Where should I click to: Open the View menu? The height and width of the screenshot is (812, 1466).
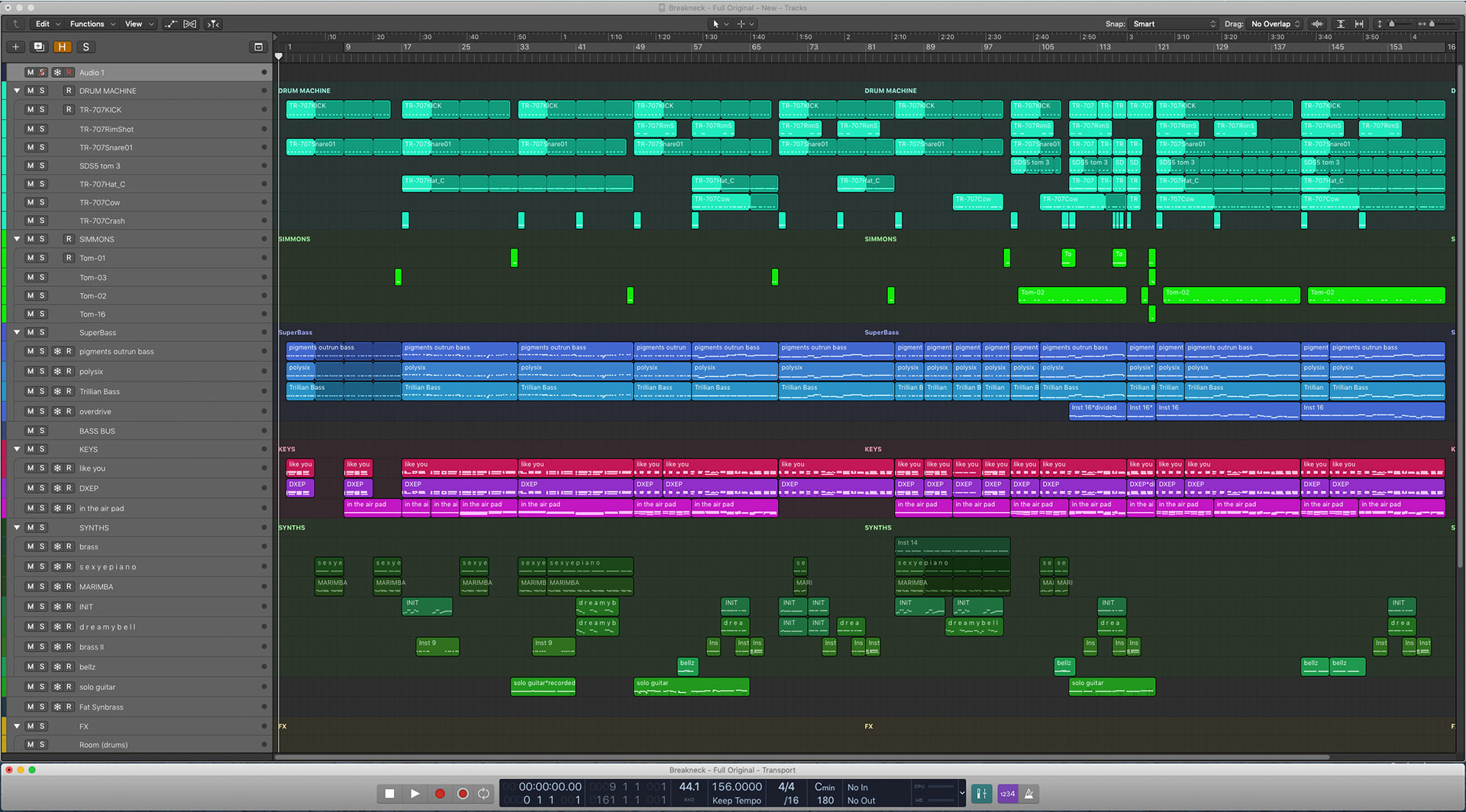tap(139, 24)
